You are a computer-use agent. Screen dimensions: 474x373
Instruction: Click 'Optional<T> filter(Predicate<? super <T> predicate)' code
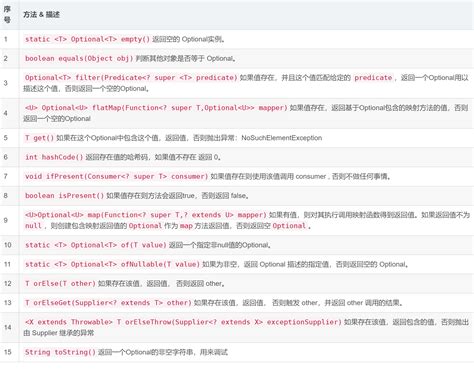click(131, 78)
